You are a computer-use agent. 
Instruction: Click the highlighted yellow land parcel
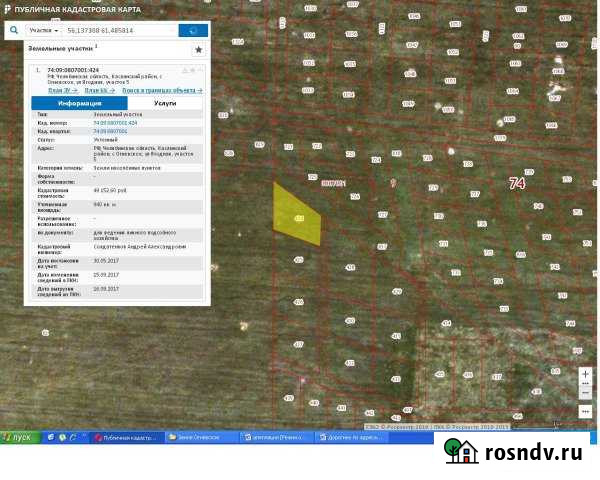(x=296, y=215)
